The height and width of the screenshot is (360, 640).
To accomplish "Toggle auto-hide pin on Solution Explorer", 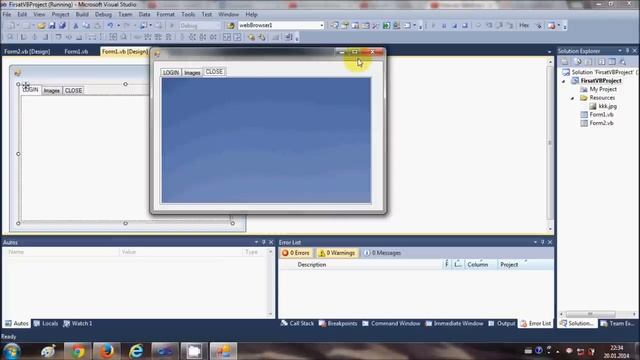I will (627, 51).
